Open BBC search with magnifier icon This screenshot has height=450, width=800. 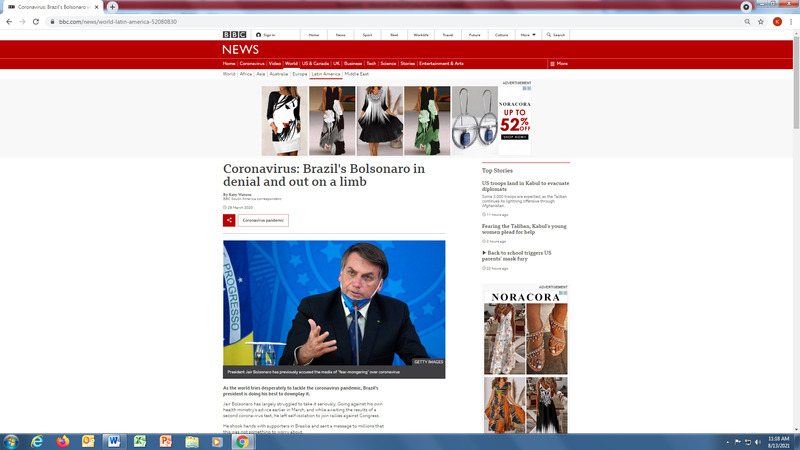[557, 34]
